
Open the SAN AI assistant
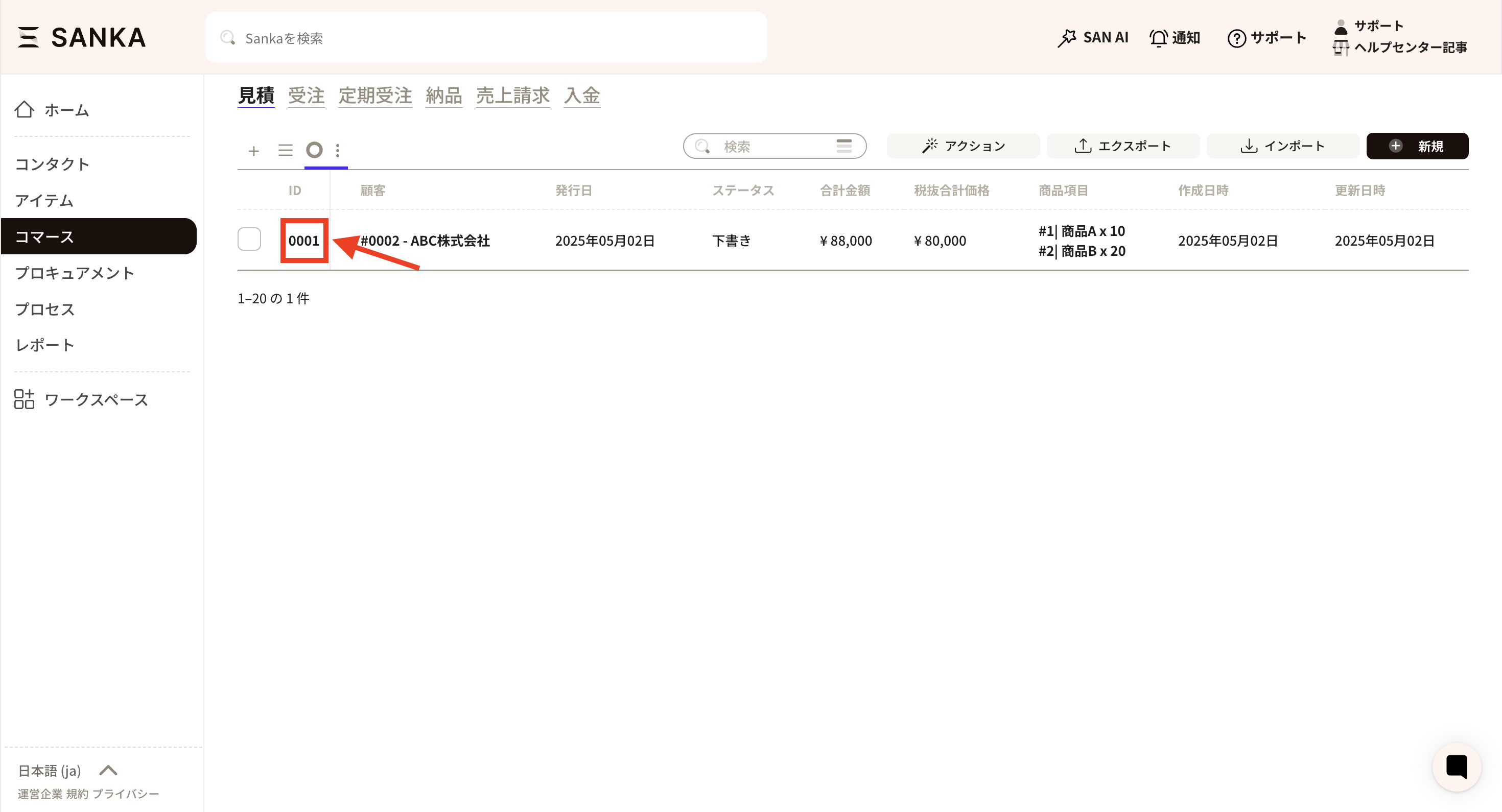click(x=1093, y=38)
